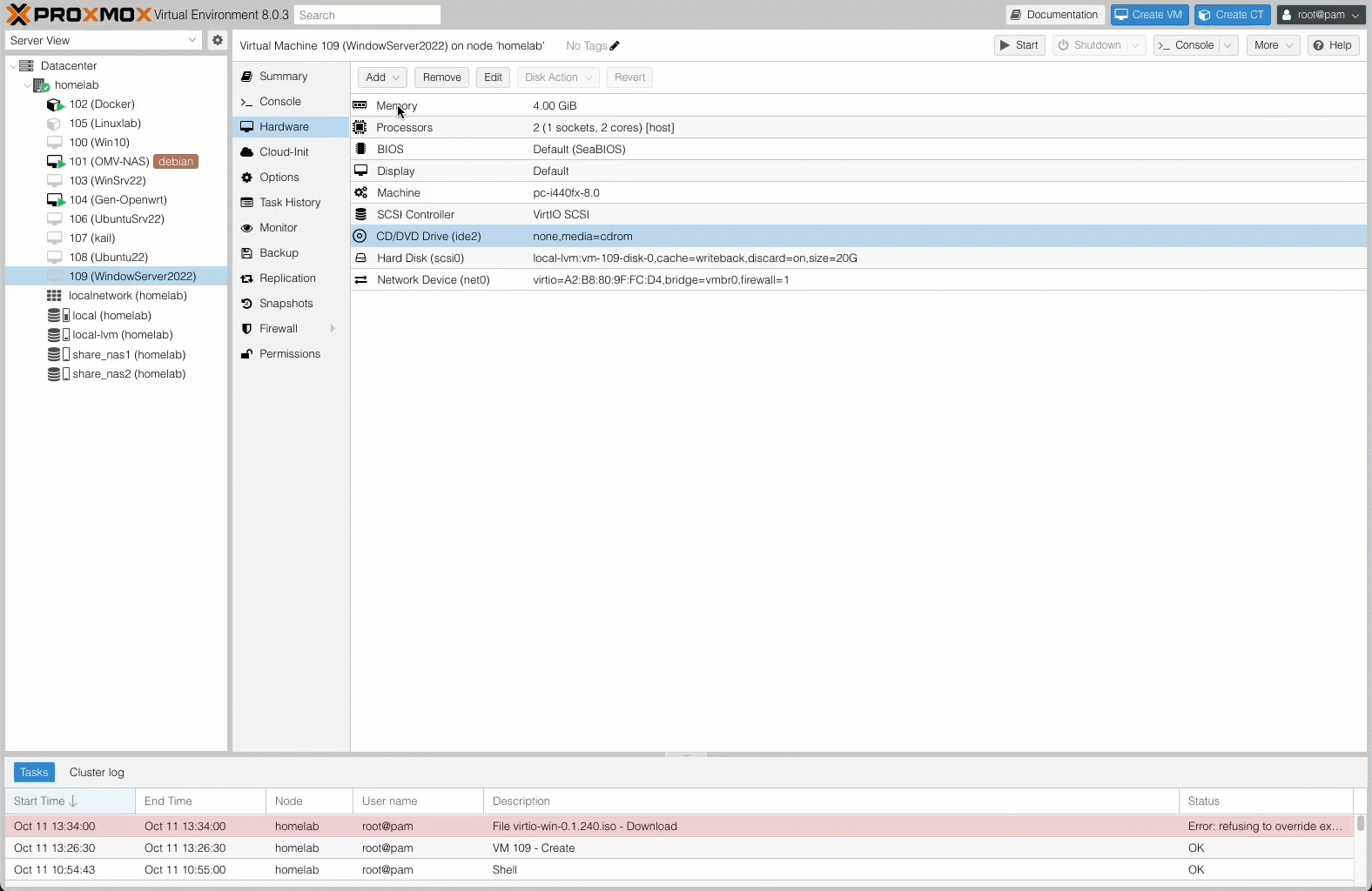Image resolution: width=1372 pixels, height=891 pixels.
Task: Click the BIOS row icon
Action: [x=360, y=149]
